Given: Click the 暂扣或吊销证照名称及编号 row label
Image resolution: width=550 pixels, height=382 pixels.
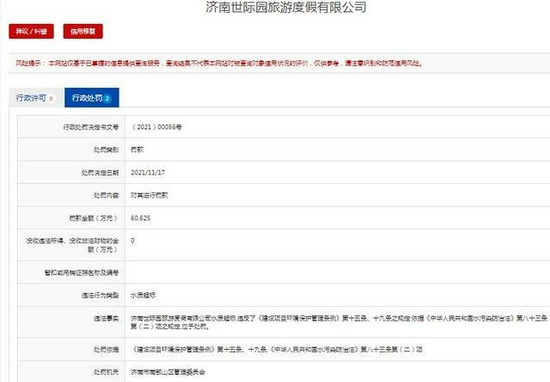Looking at the screenshot, I should point(81,273).
